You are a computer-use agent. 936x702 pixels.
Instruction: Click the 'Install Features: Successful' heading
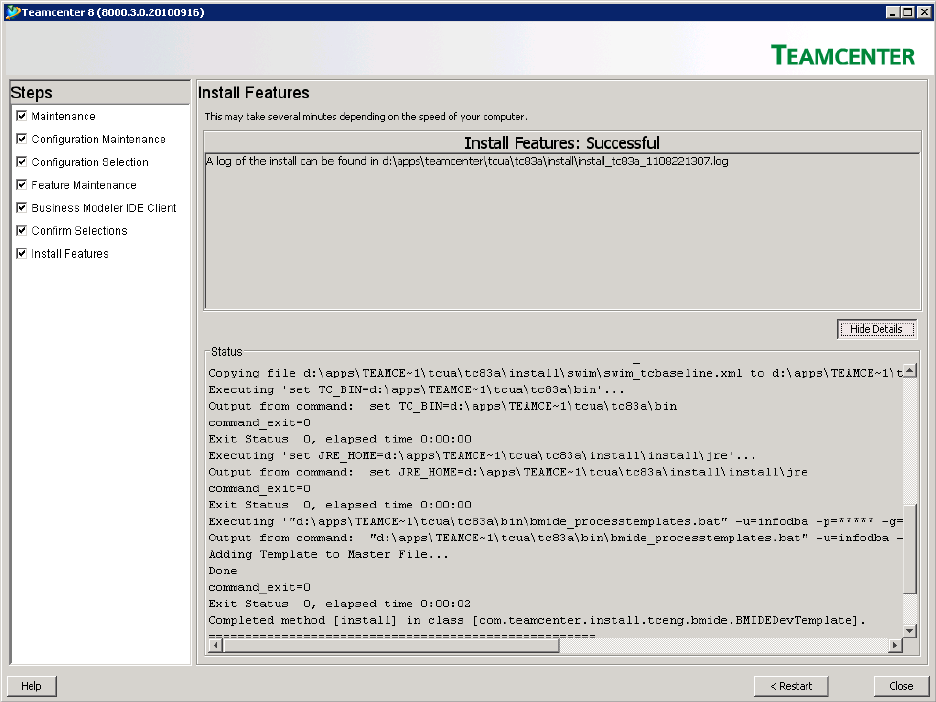[562, 143]
